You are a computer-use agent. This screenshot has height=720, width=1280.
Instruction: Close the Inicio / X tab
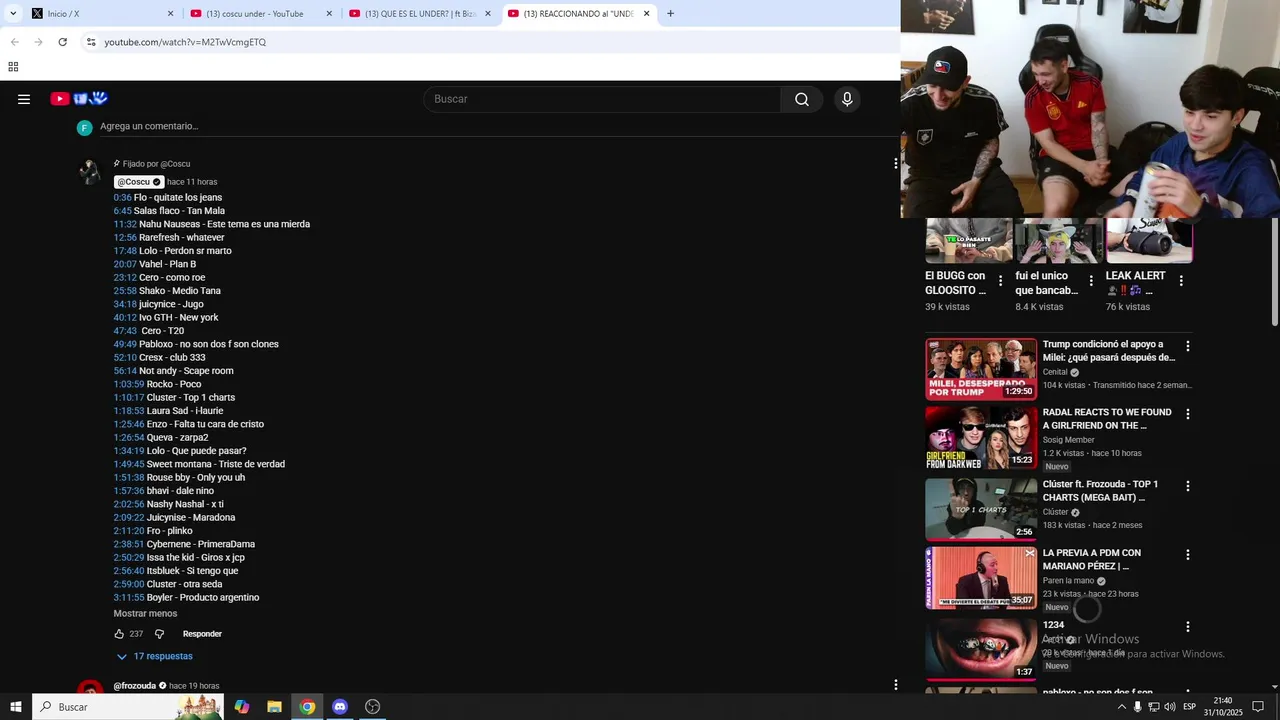170,14
